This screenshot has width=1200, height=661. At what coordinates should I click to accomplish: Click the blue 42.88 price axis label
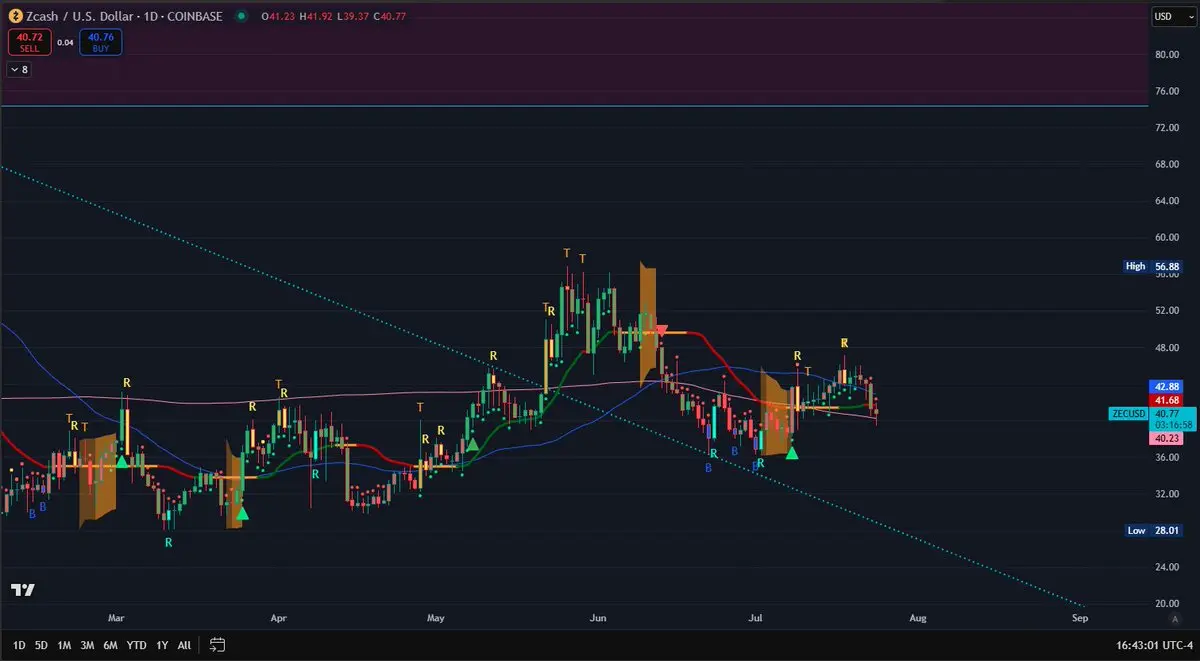[1167, 386]
